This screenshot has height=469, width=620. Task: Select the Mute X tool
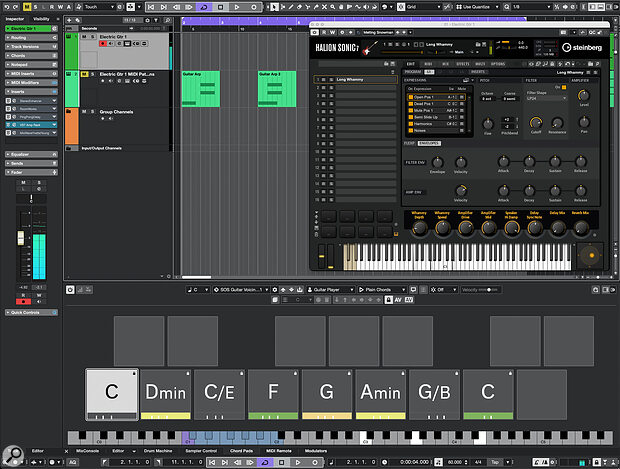tap(324, 7)
